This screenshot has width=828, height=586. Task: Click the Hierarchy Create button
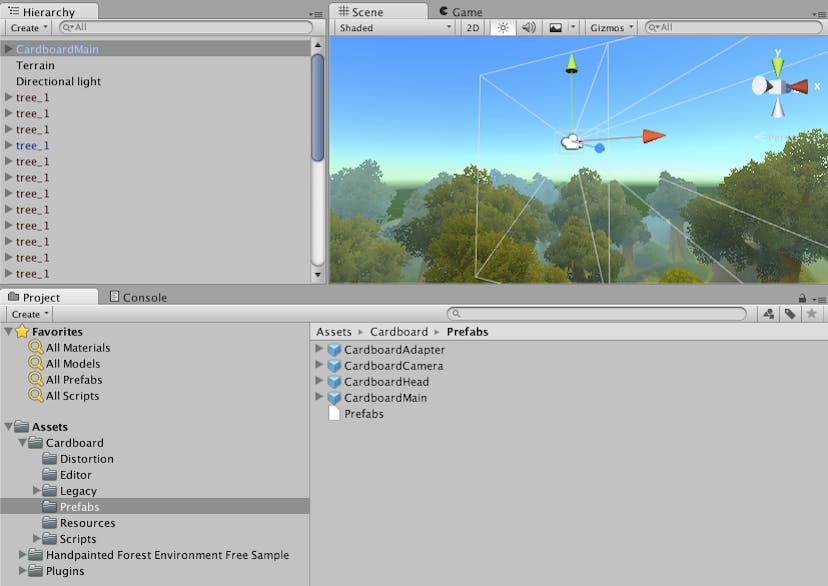(x=28, y=28)
